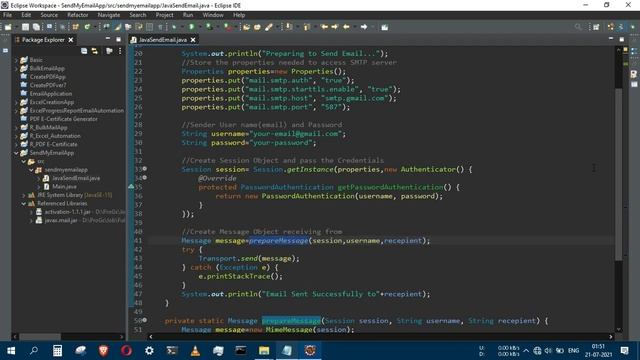640x360 pixels.
Task: Click the Run Last Tool external tools icon
Action: (x=228, y=27)
